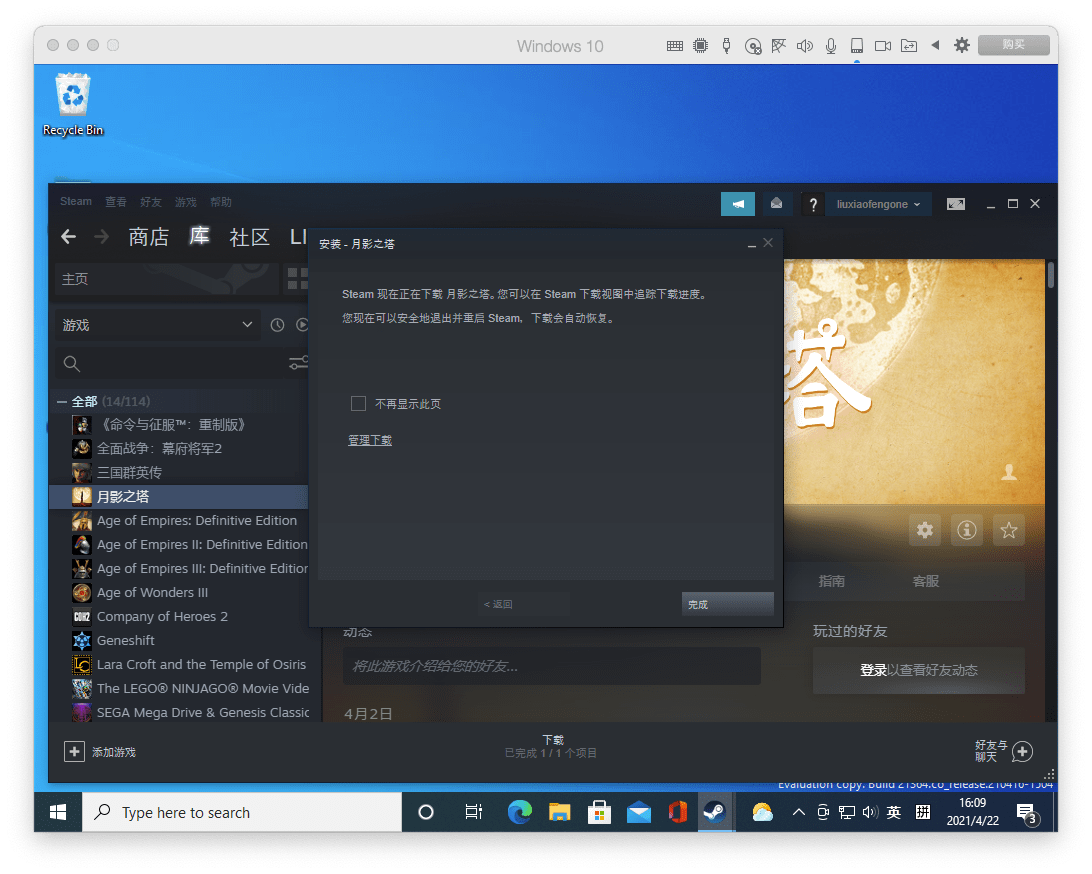1092x874 pixels.
Task: Select Lara Croft and the Temple of Osiris
Action: tap(189, 664)
